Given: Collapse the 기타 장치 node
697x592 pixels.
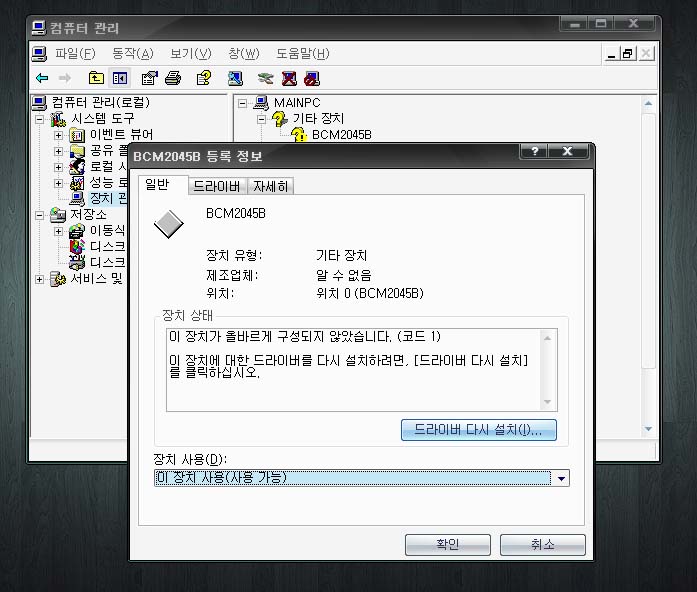Looking at the screenshot, I should coord(261,119).
